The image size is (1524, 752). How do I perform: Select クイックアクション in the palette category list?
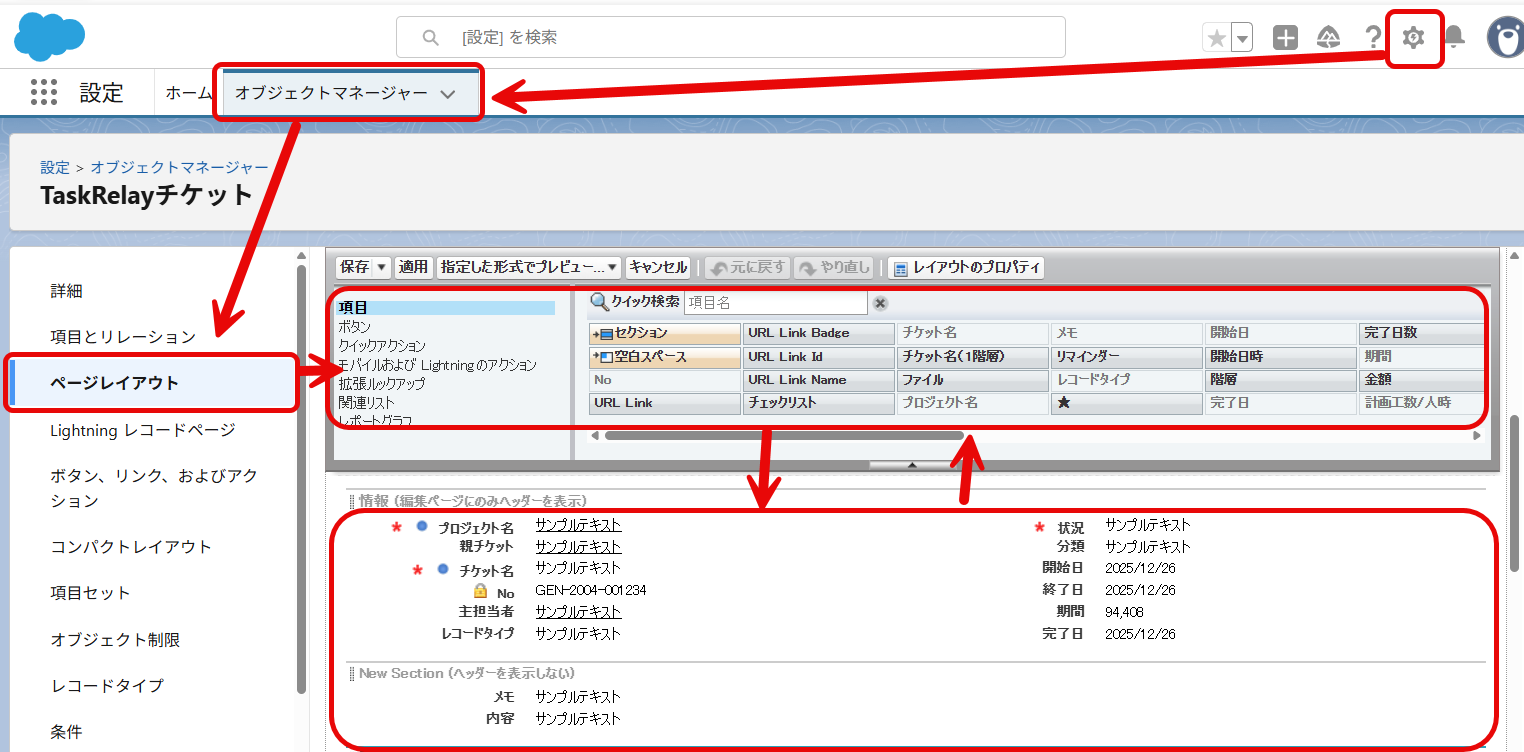pos(382,346)
